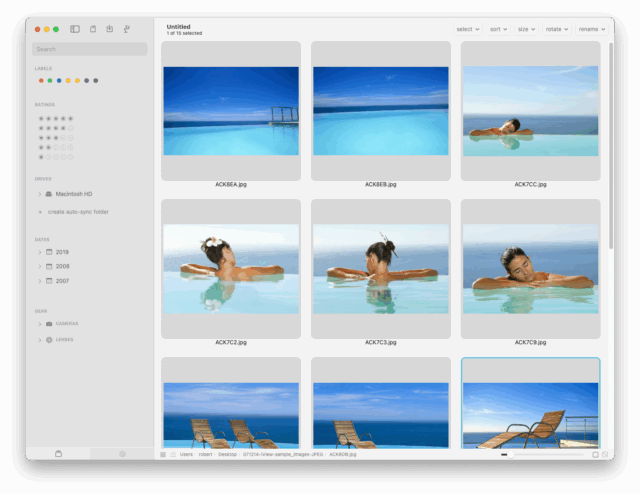The width and height of the screenshot is (640, 494).
Task: Open the settings gear tab at sidebar bottom
Action: [122, 454]
